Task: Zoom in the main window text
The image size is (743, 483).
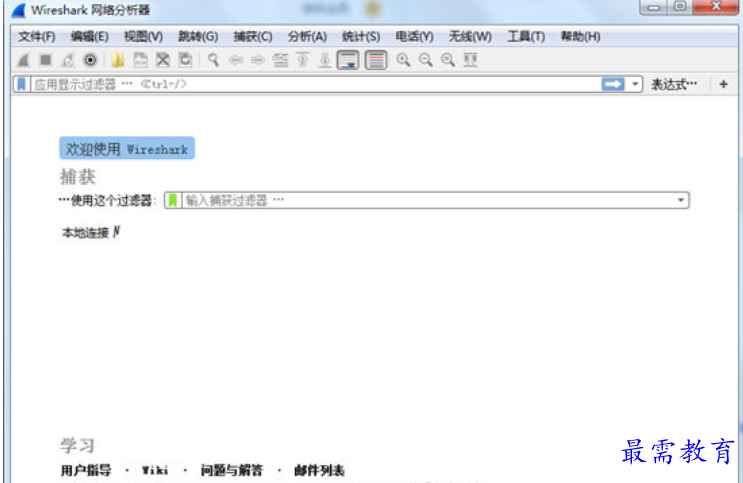Action: click(x=403, y=60)
